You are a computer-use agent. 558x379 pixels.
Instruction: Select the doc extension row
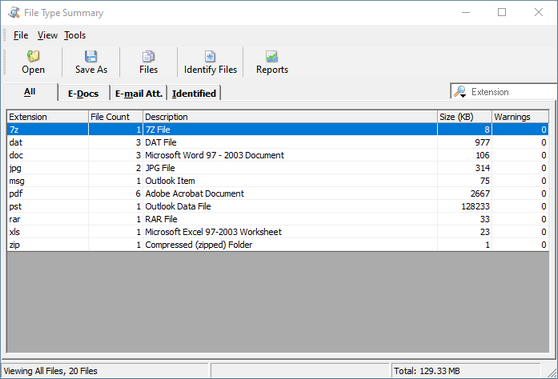(278, 155)
